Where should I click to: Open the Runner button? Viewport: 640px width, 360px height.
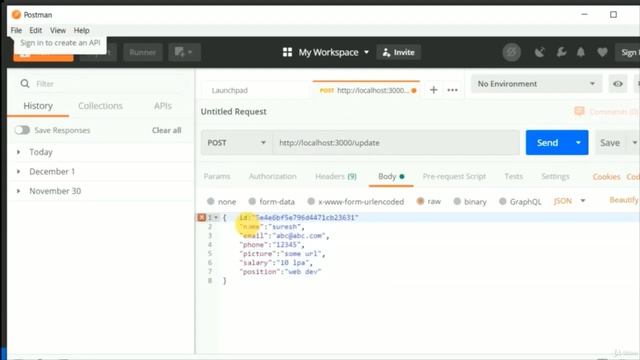[142, 52]
